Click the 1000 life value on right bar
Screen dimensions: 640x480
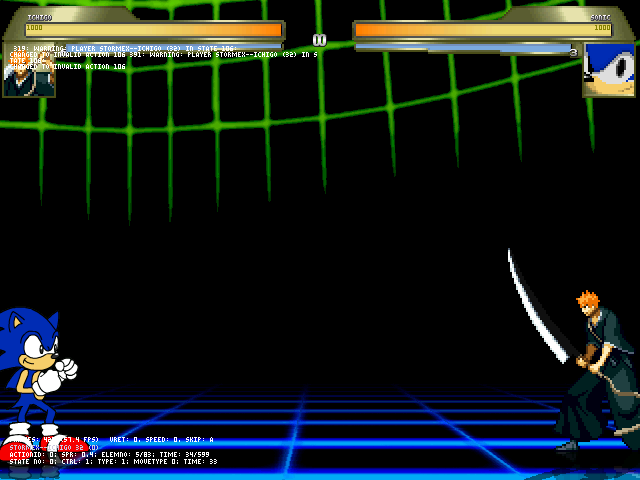pos(602,29)
